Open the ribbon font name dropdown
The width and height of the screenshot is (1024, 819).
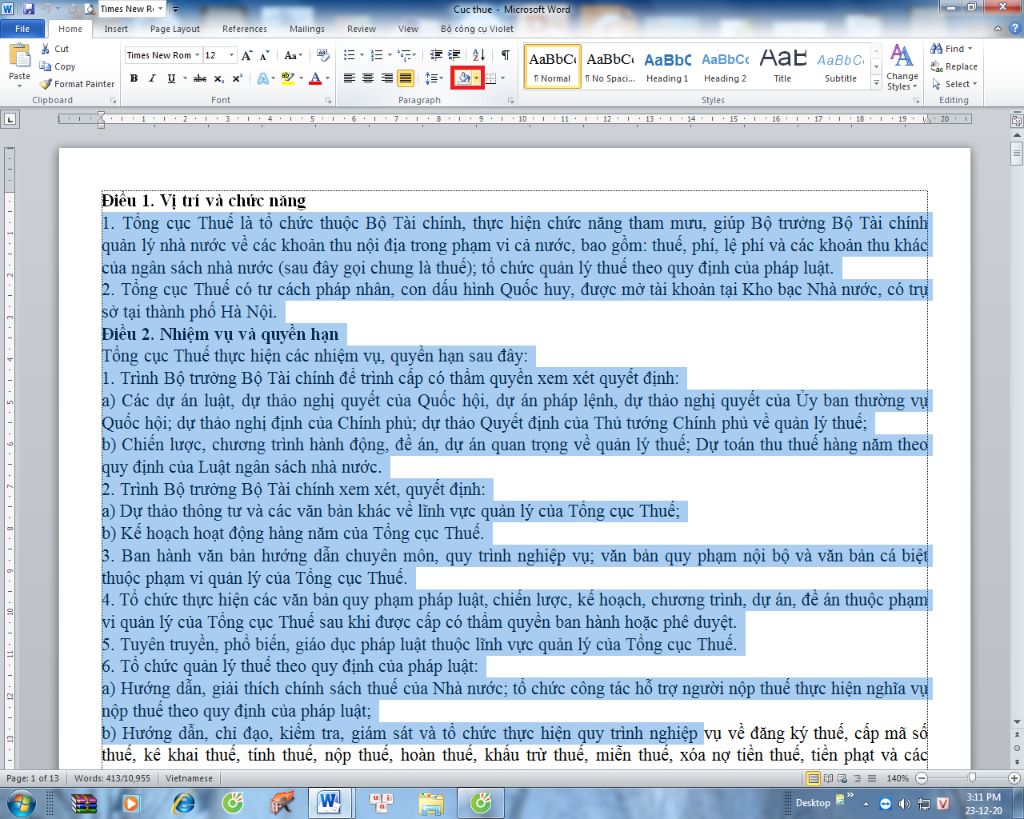pos(197,56)
